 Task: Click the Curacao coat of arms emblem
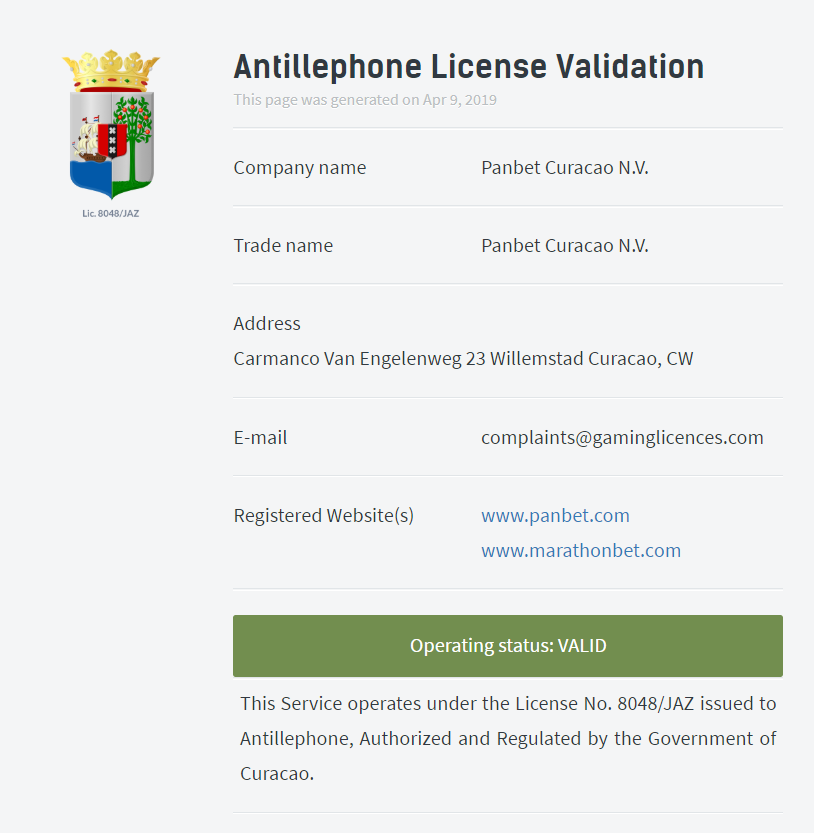pyautogui.click(x=111, y=125)
